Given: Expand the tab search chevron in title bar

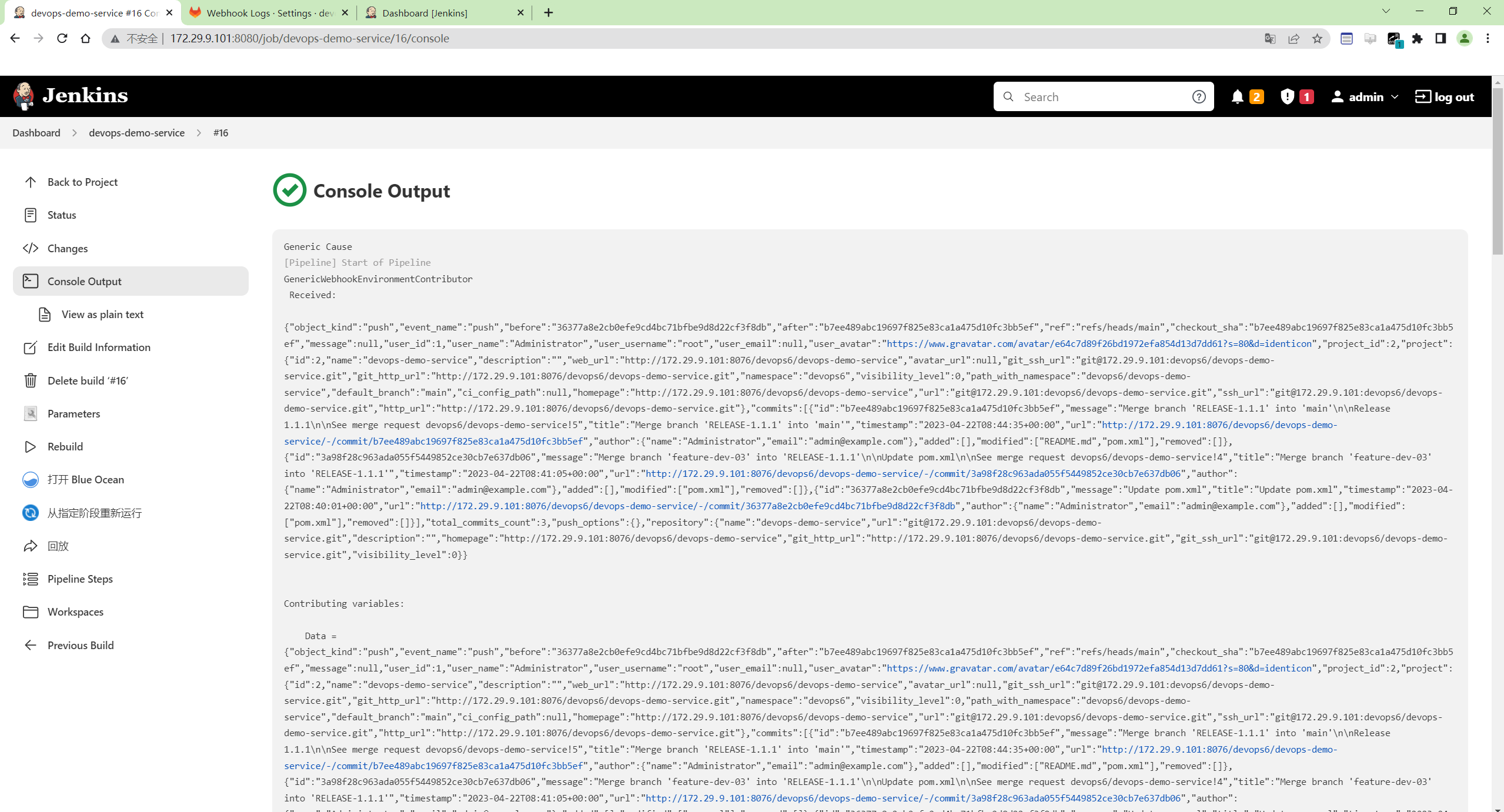Looking at the screenshot, I should pyautogui.click(x=1386, y=11).
